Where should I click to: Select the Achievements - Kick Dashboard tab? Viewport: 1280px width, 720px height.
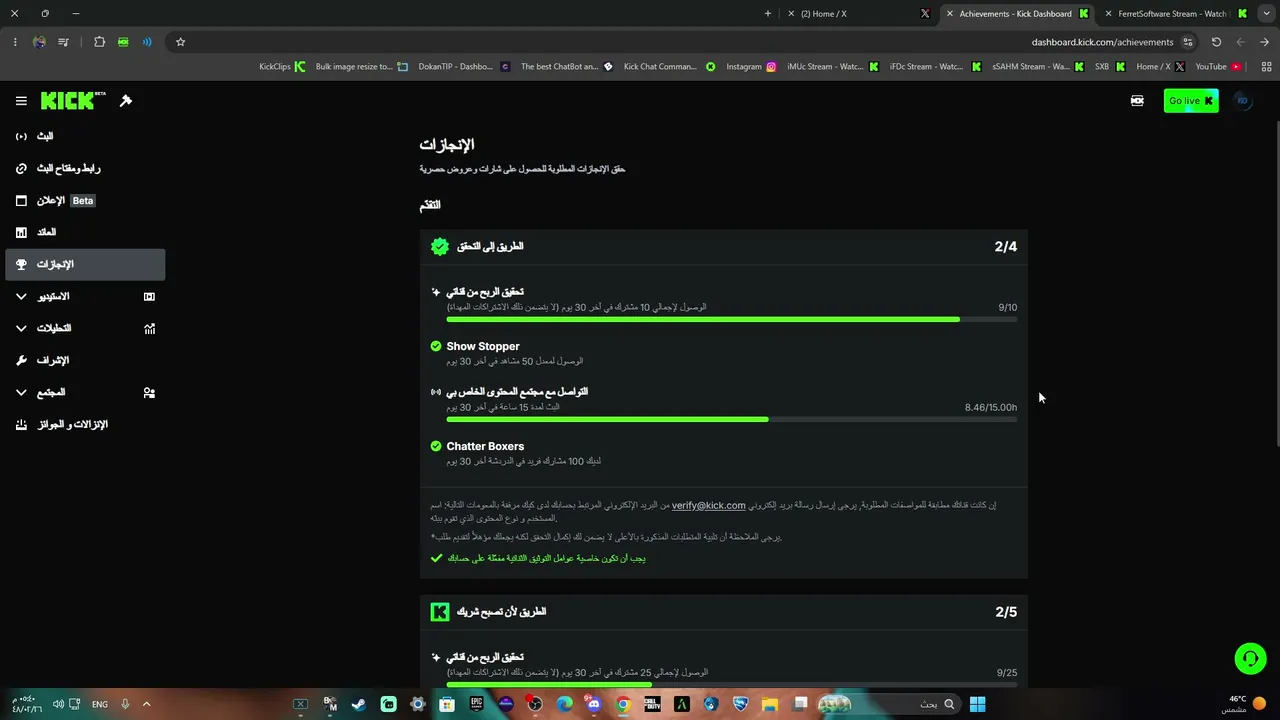click(x=1016, y=14)
